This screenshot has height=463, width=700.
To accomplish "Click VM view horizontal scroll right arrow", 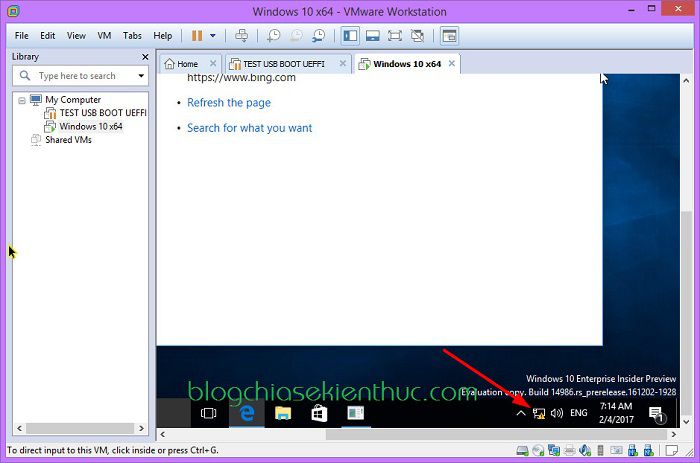I will tap(674, 434).
